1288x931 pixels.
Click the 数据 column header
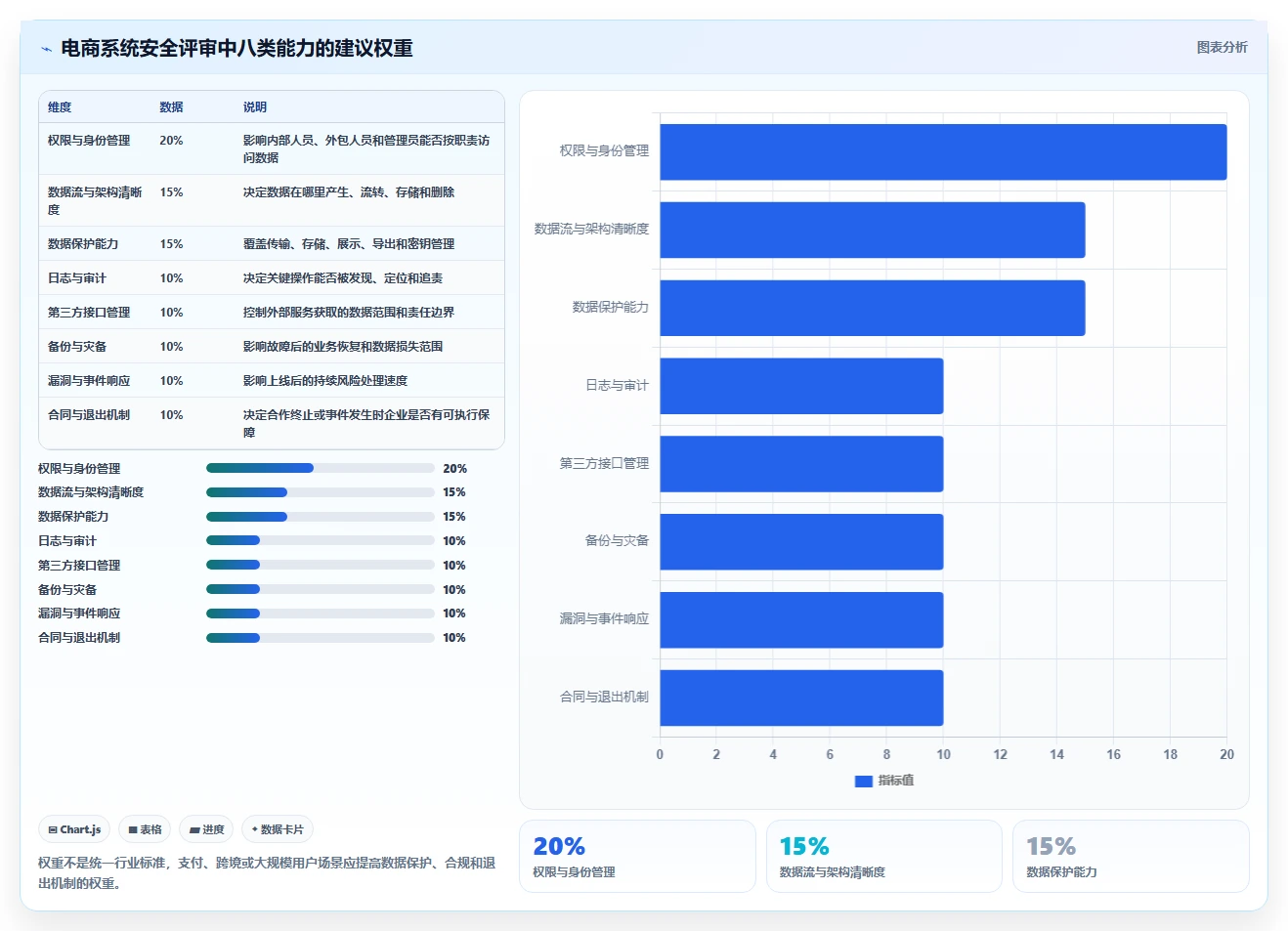click(x=172, y=107)
